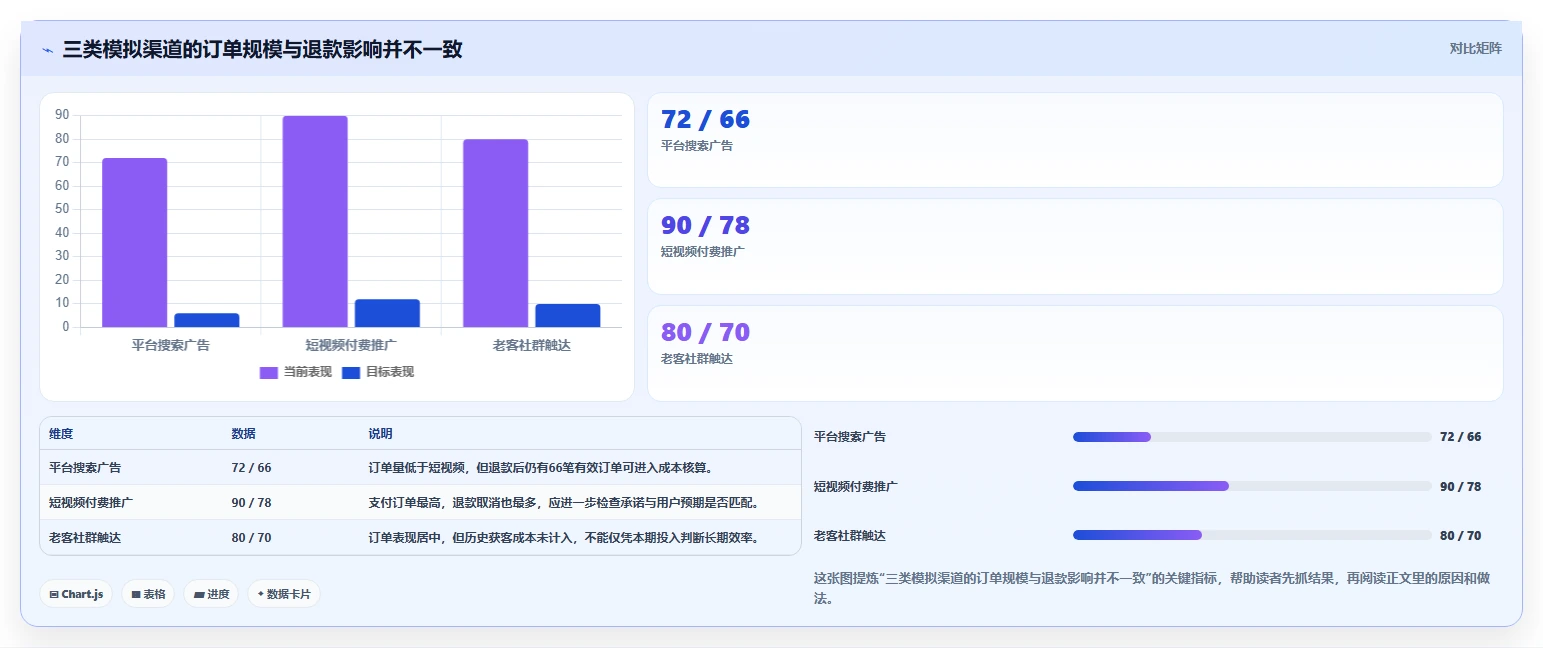Click the title 三类模拟渠道的订单规模与退款影响并不一致
Viewport: 1543px width, 648px height.
point(262,49)
